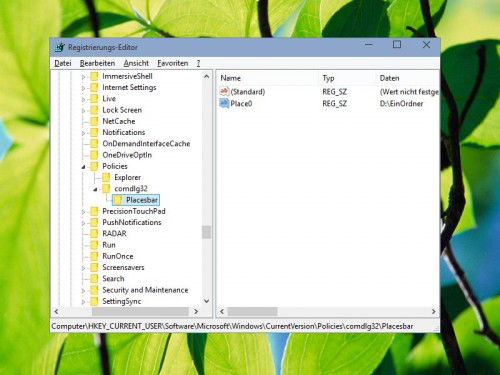
Task: Click the Lock Screen folder icon
Action: pos(94,110)
